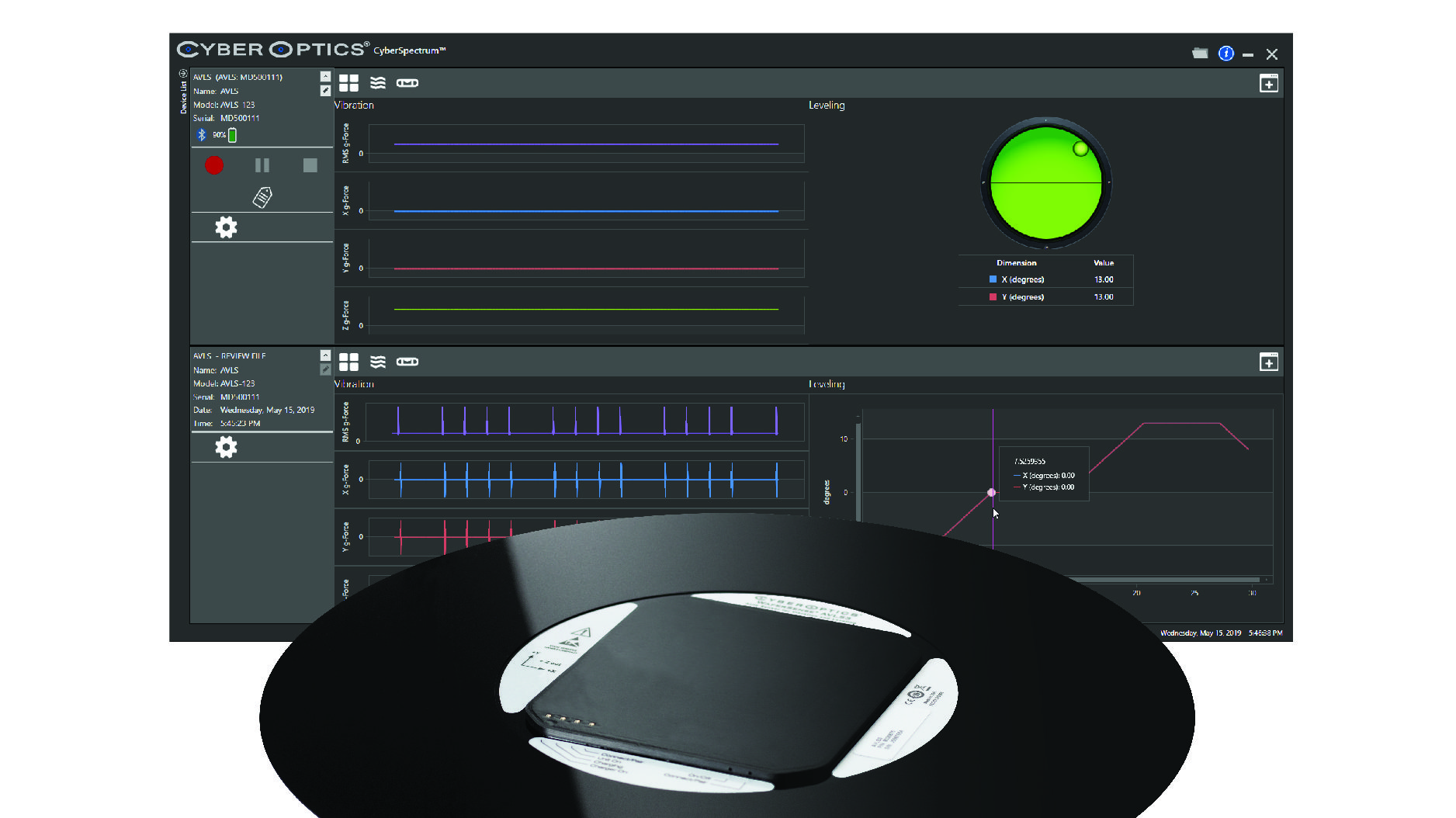The height and width of the screenshot is (818, 1456).
Task: Click the Dimension column header
Action: tap(1017, 263)
